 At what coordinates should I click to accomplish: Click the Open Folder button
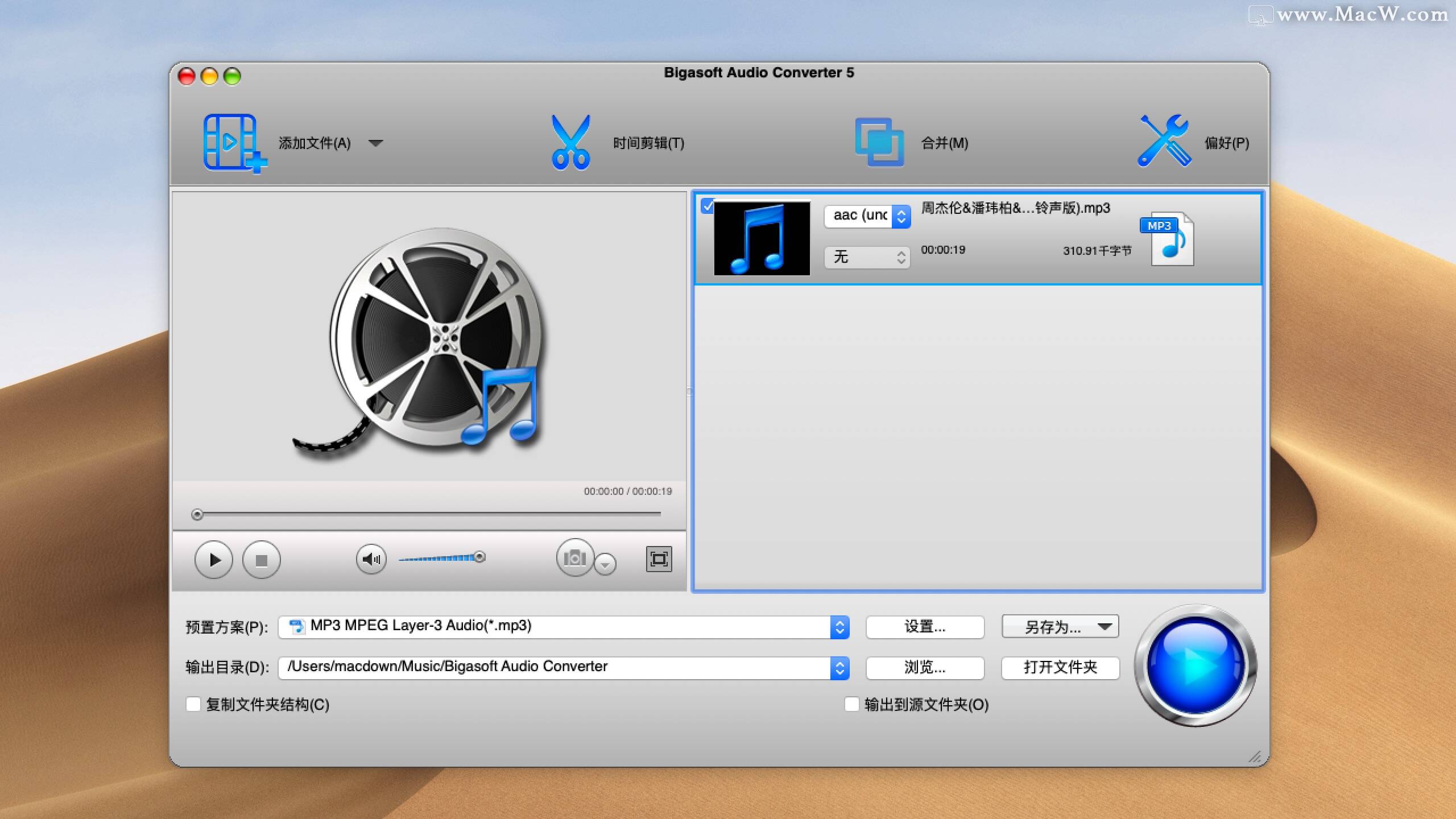pos(1060,668)
